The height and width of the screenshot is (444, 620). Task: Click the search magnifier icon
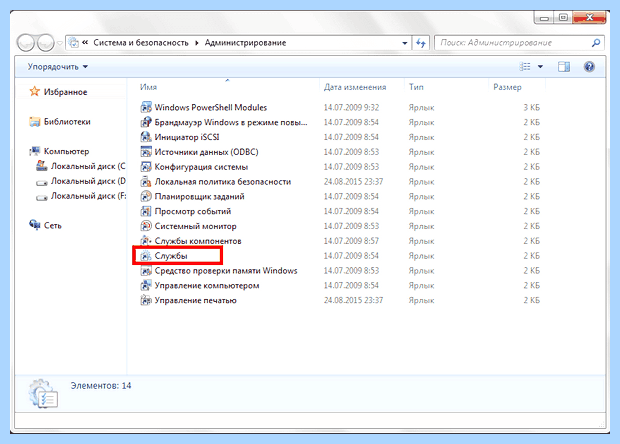coord(595,43)
